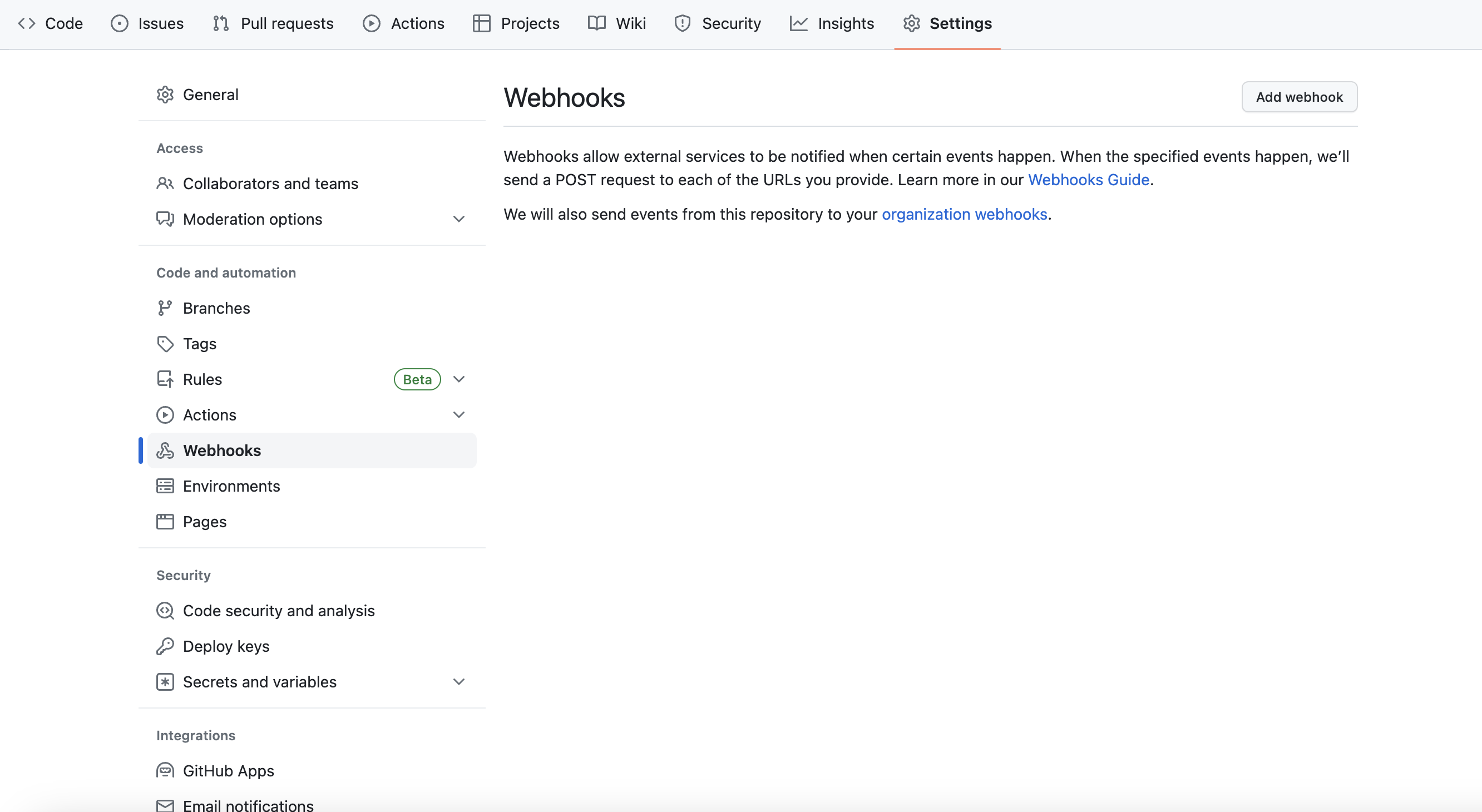Switch to the Insights tab
This screenshot has width=1482, height=812.
(832, 23)
